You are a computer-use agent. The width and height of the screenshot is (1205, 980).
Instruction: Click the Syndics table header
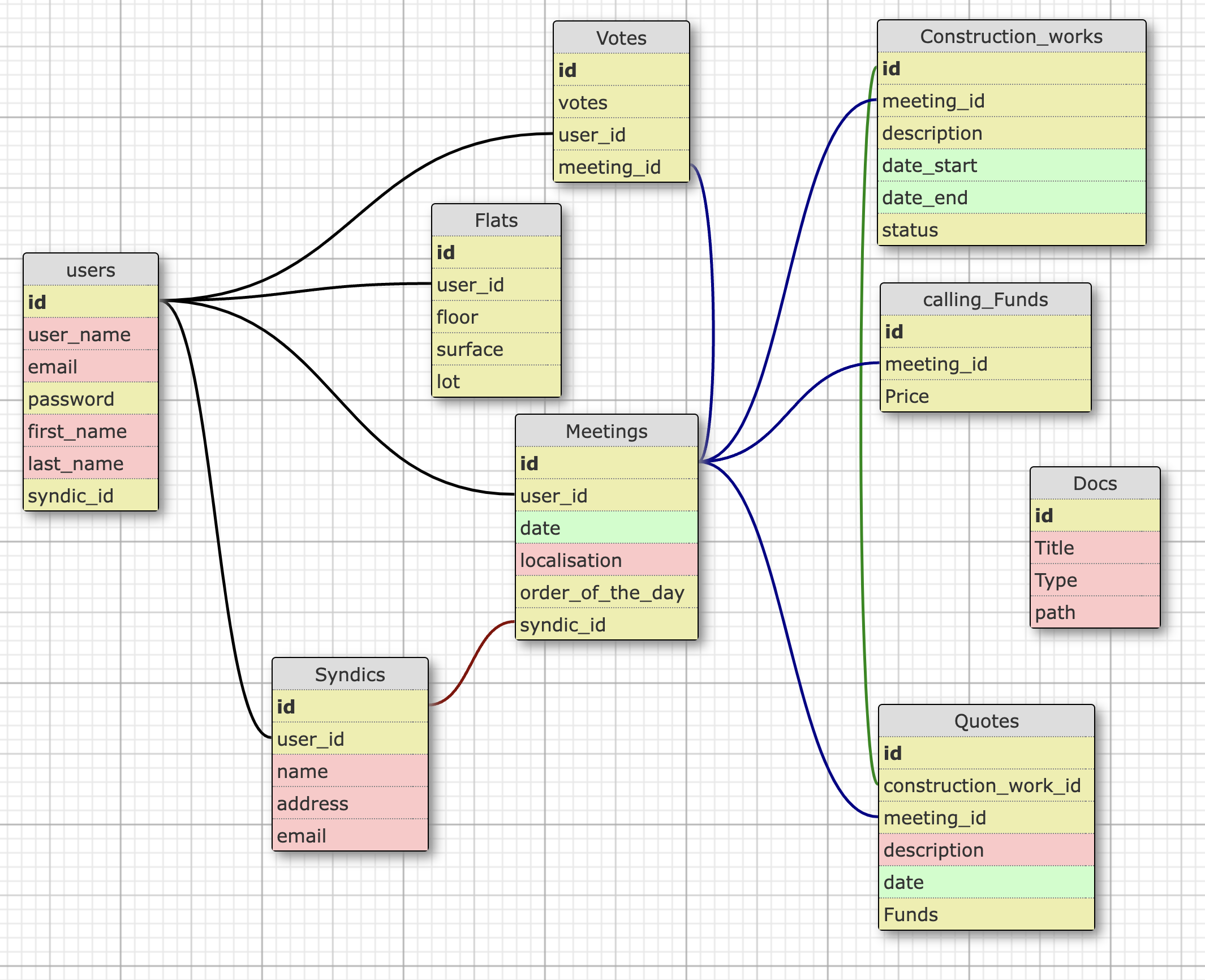[x=350, y=674]
